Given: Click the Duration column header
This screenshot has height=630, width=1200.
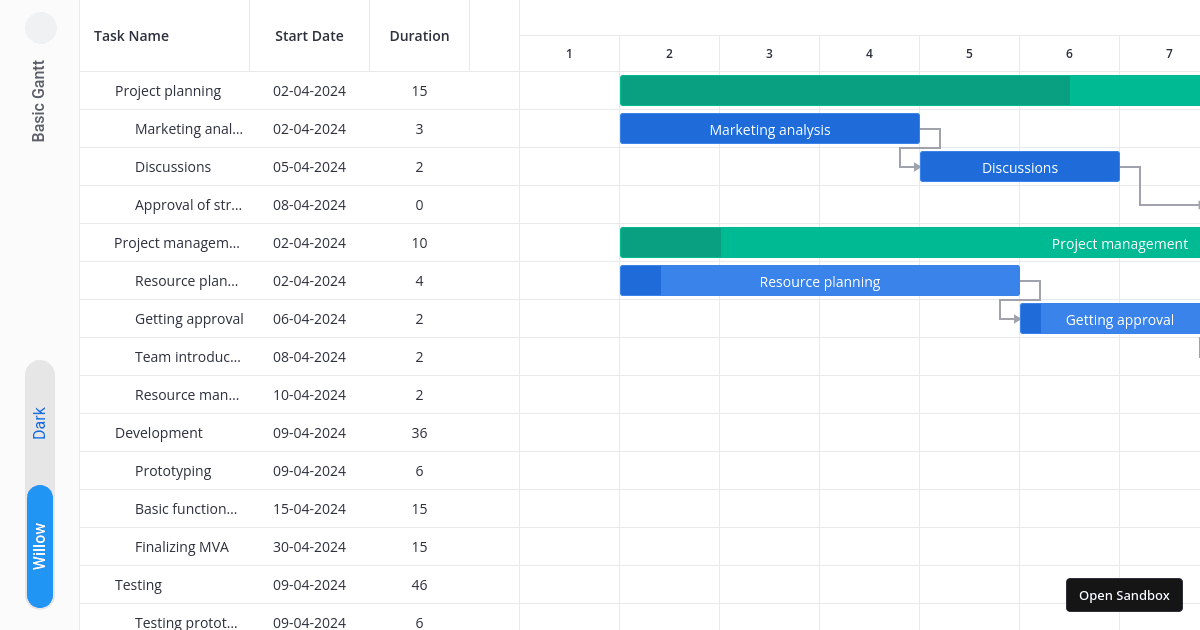Looking at the screenshot, I should [x=419, y=36].
